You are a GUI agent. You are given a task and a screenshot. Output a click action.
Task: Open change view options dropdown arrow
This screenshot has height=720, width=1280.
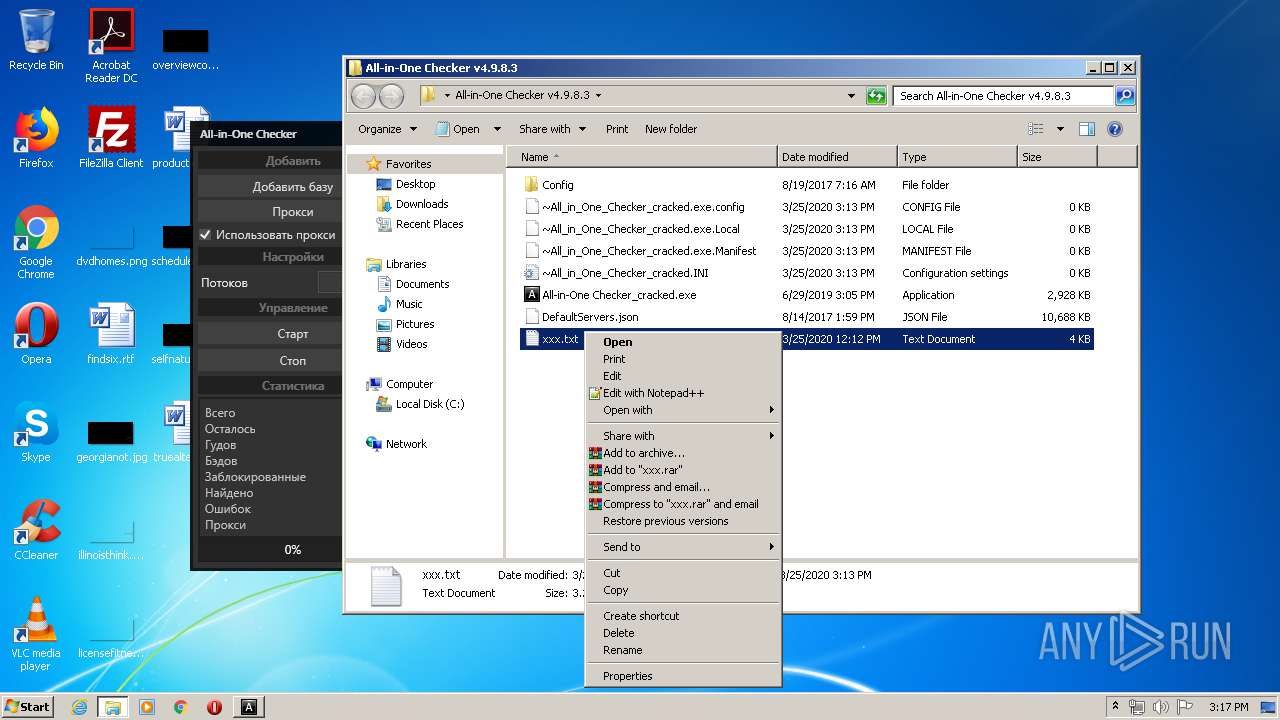[x=1060, y=129]
